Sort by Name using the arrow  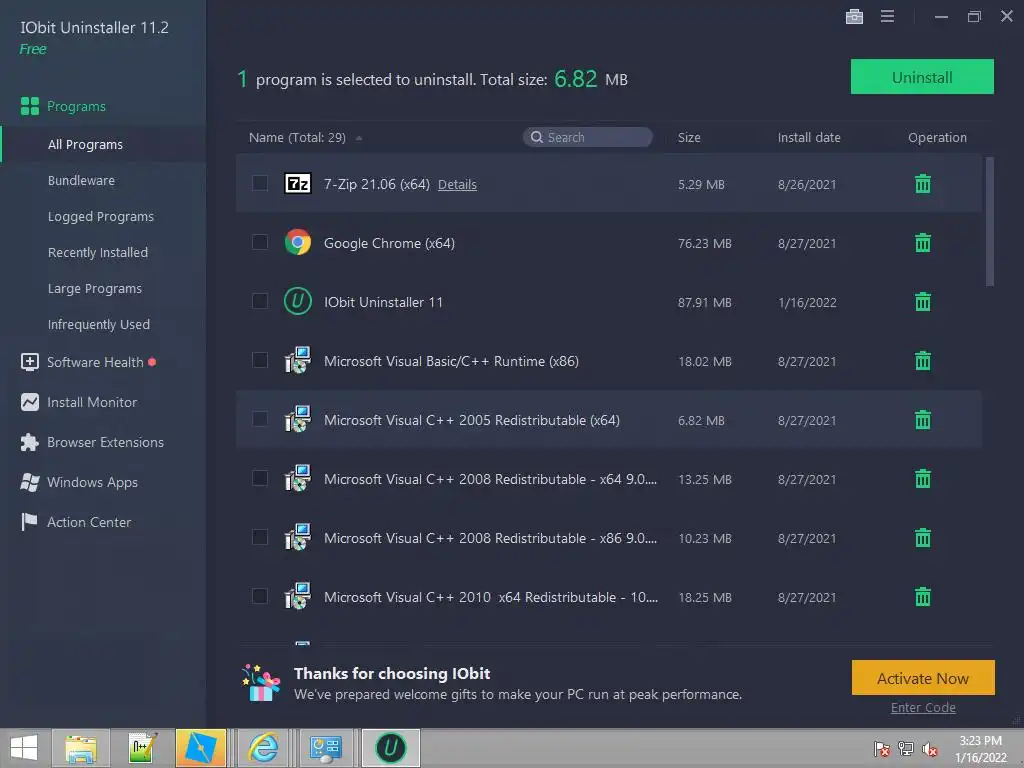pyautogui.click(x=359, y=138)
